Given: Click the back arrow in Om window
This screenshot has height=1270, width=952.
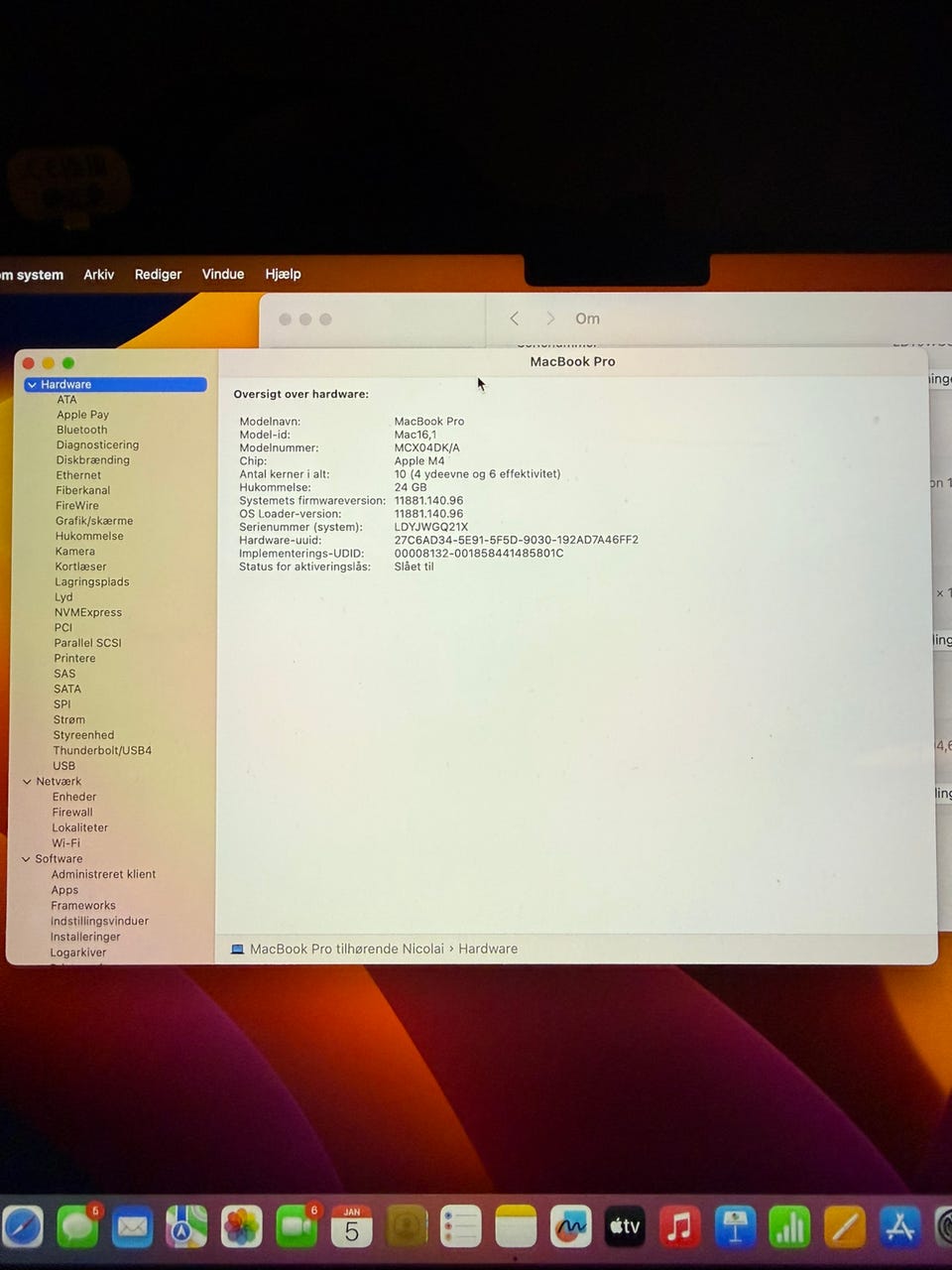Looking at the screenshot, I should tap(514, 318).
